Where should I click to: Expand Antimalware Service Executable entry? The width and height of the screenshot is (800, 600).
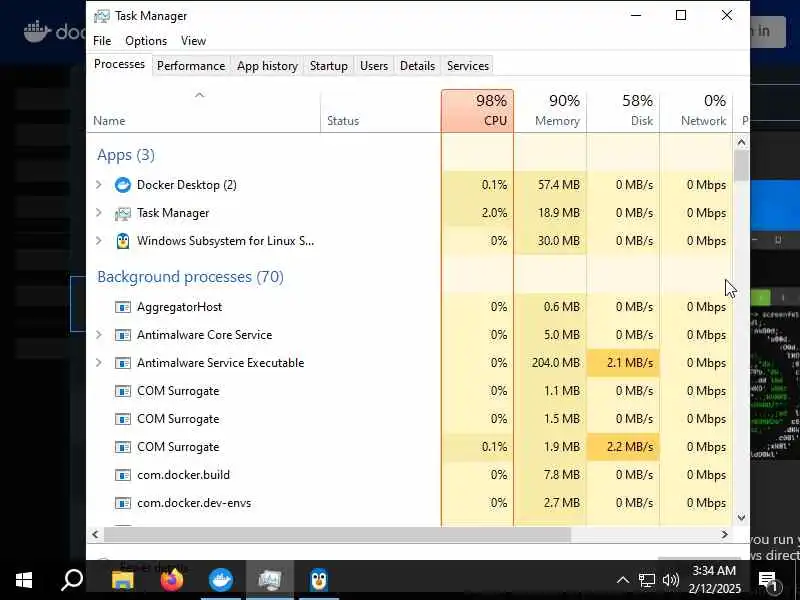pos(99,363)
